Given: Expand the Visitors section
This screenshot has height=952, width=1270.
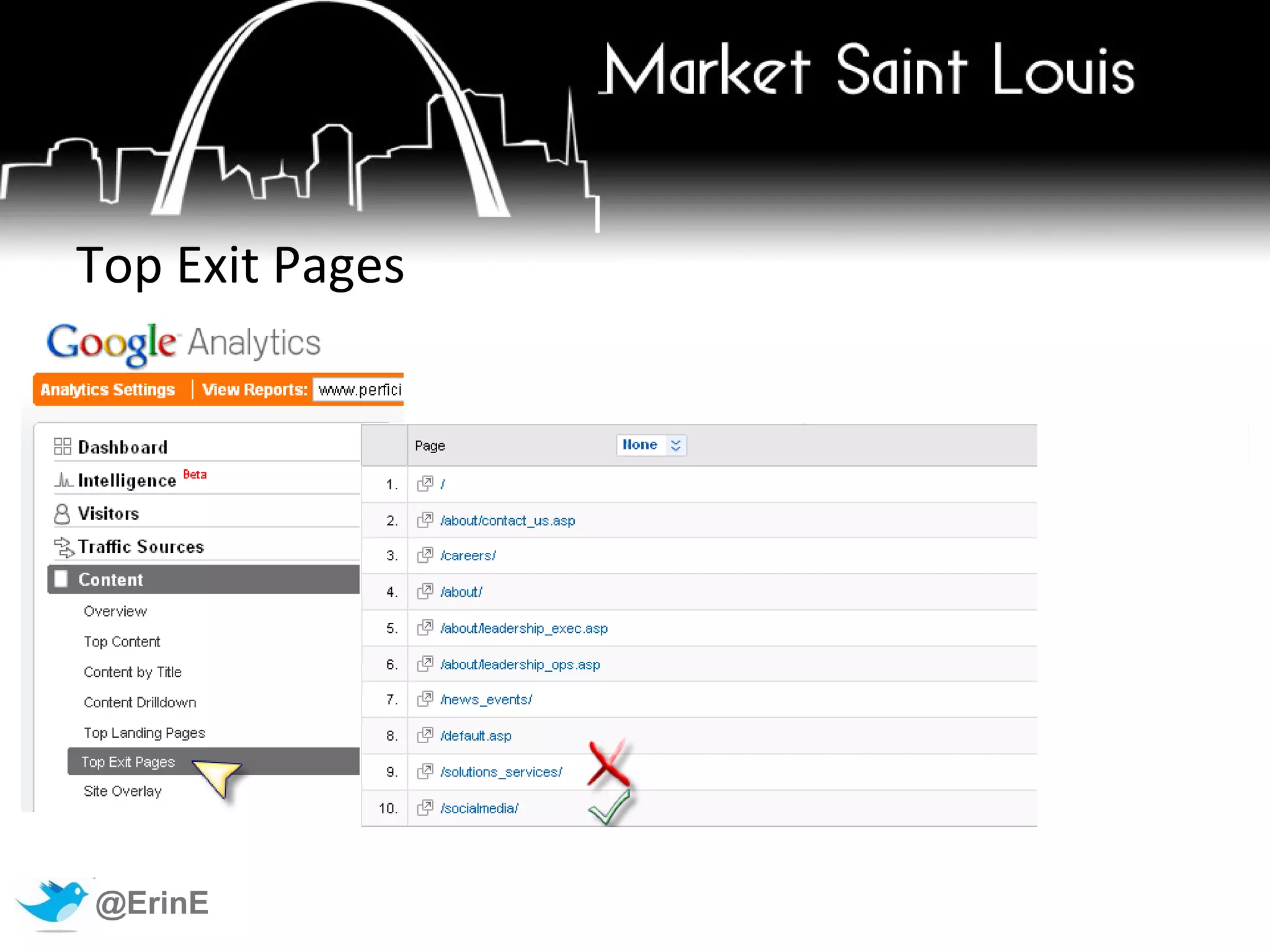Looking at the screenshot, I should pyautogui.click(x=109, y=514).
